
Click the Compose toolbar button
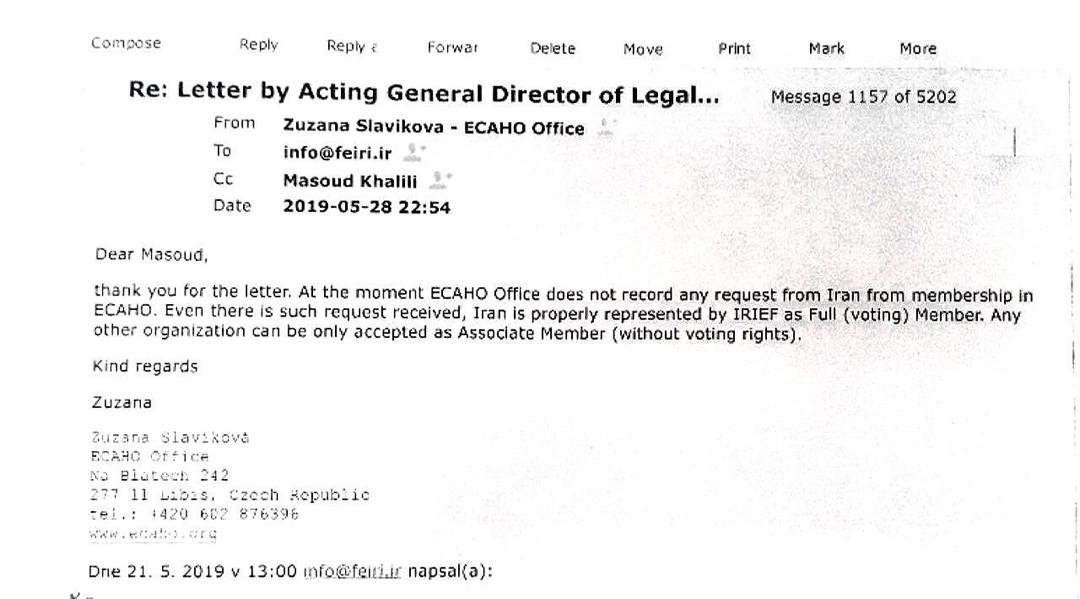[x=126, y=44]
